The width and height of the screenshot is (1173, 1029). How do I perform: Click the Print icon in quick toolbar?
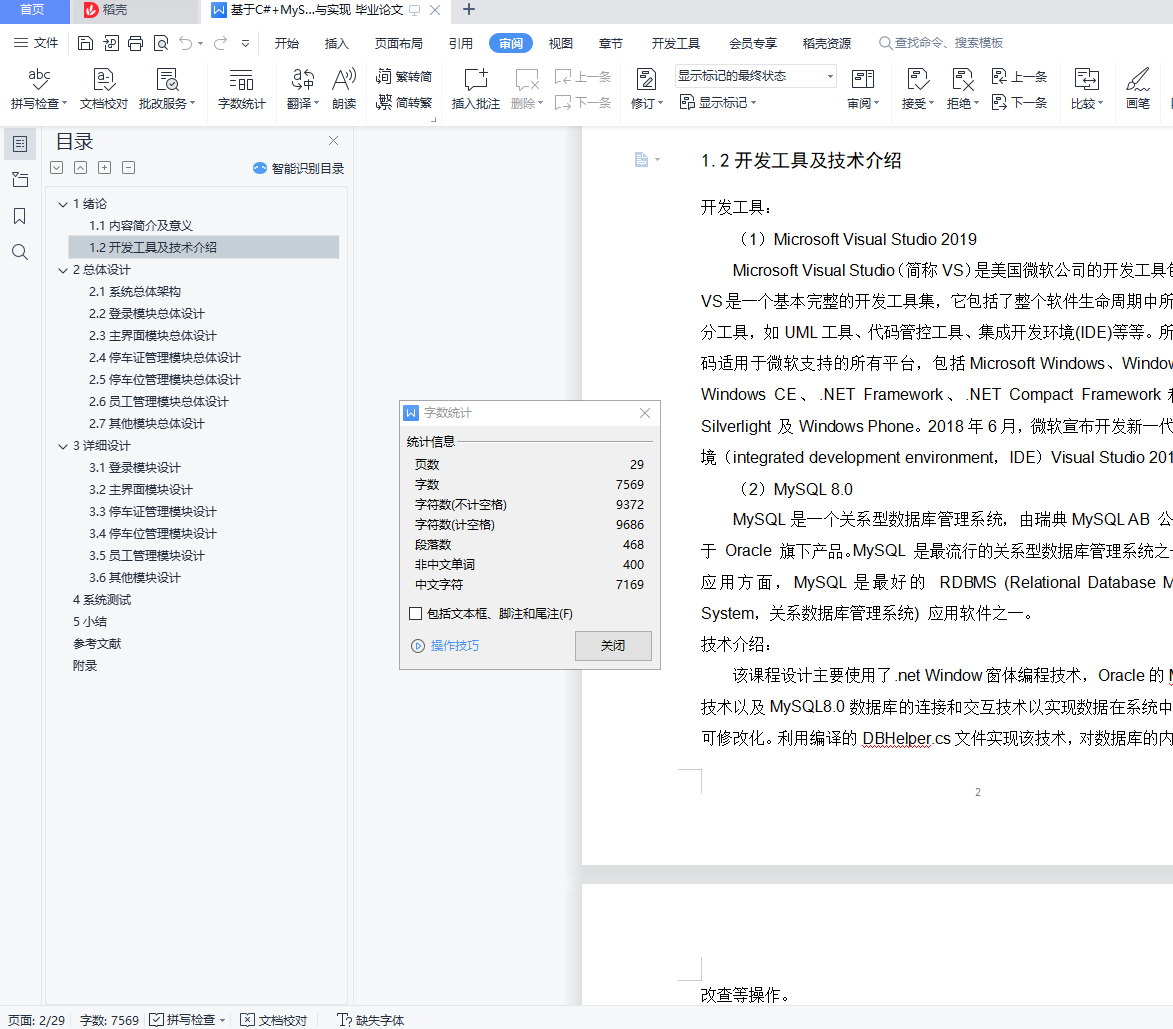(135, 43)
